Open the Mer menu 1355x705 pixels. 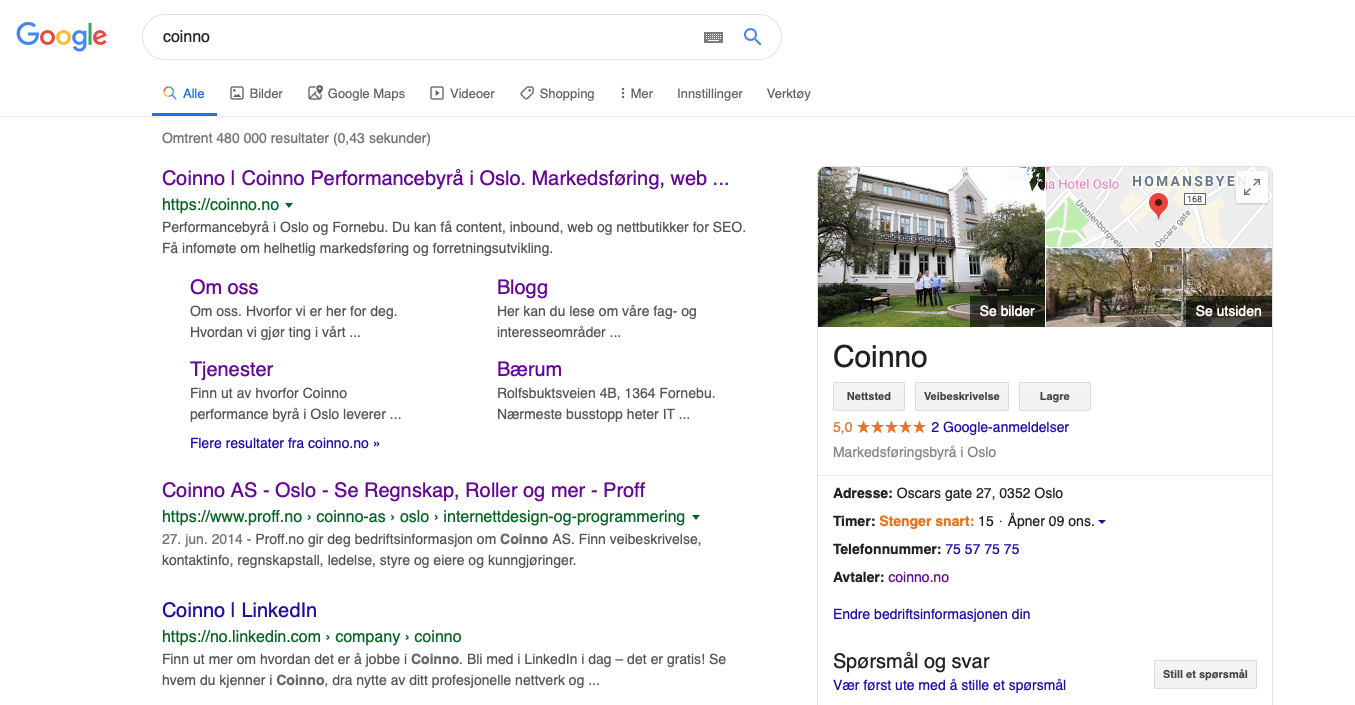(x=636, y=93)
